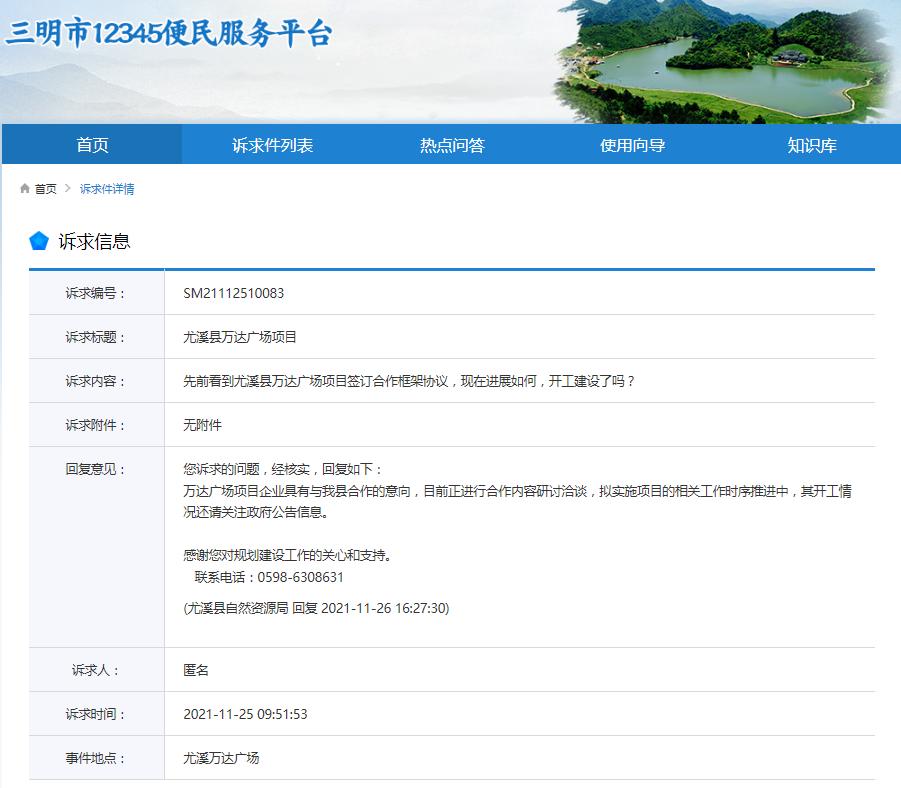Click the 诉求编号 field label
The image size is (901, 788).
click(x=95, y=293)
